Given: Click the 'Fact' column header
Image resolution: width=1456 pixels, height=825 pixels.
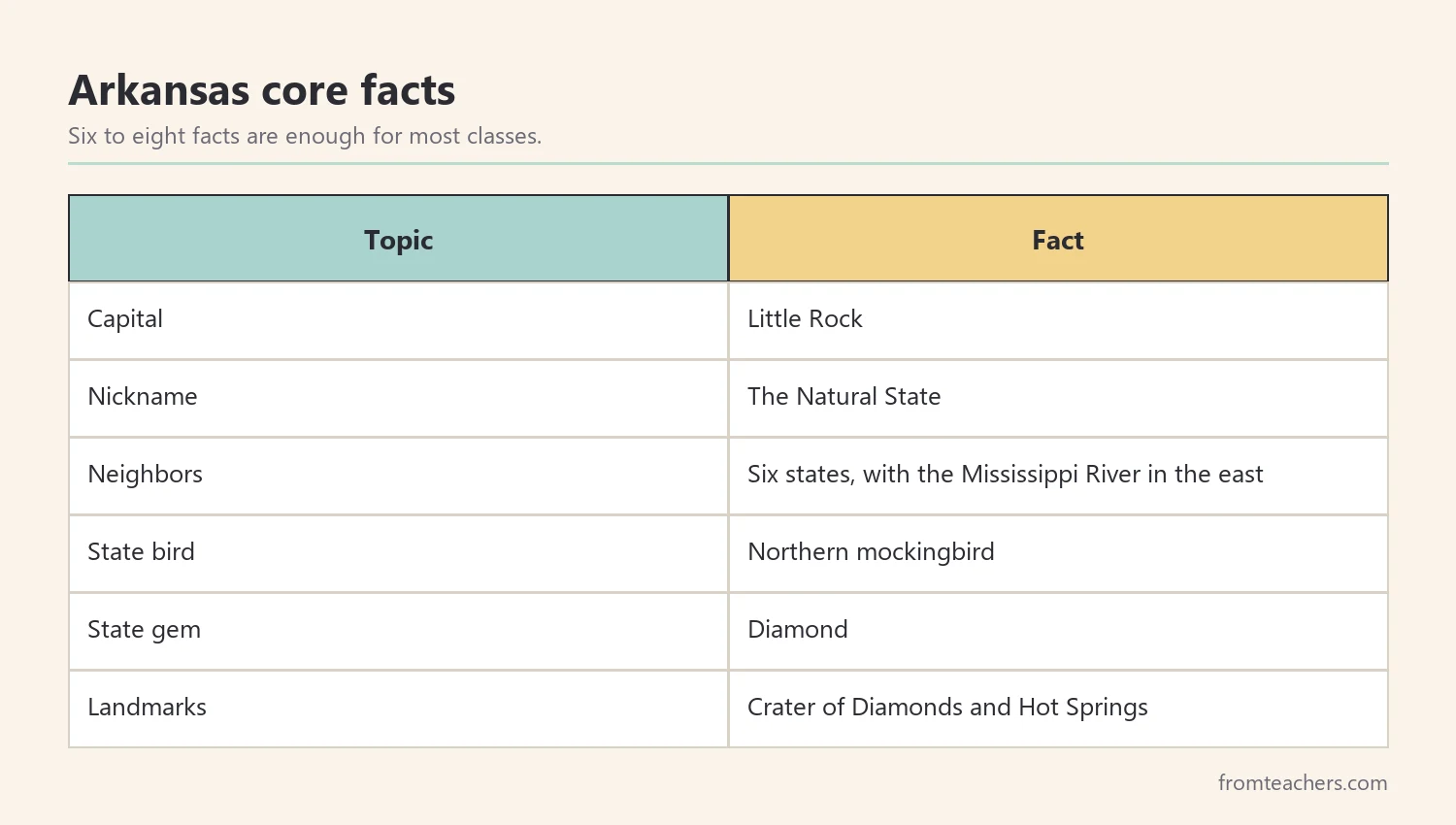Looking at the screenshot, I should click(x=1058, y=239).
